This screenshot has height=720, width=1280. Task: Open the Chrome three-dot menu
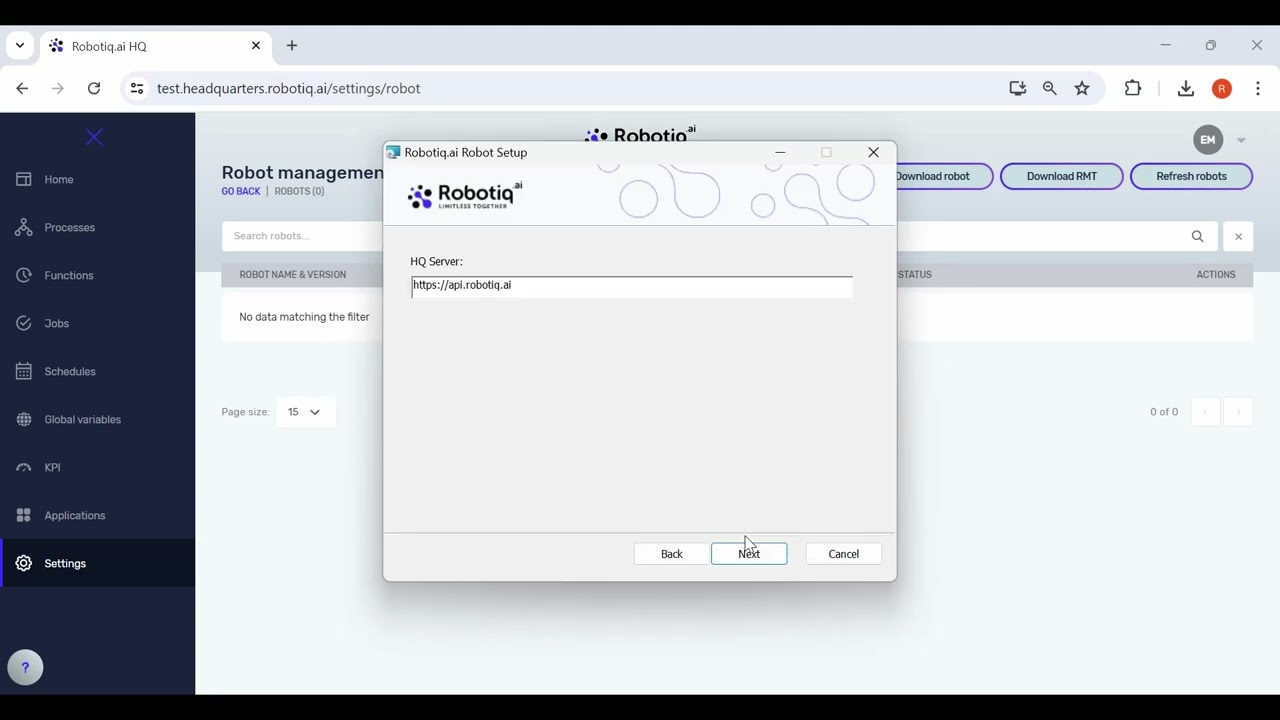click(1258, 89)
